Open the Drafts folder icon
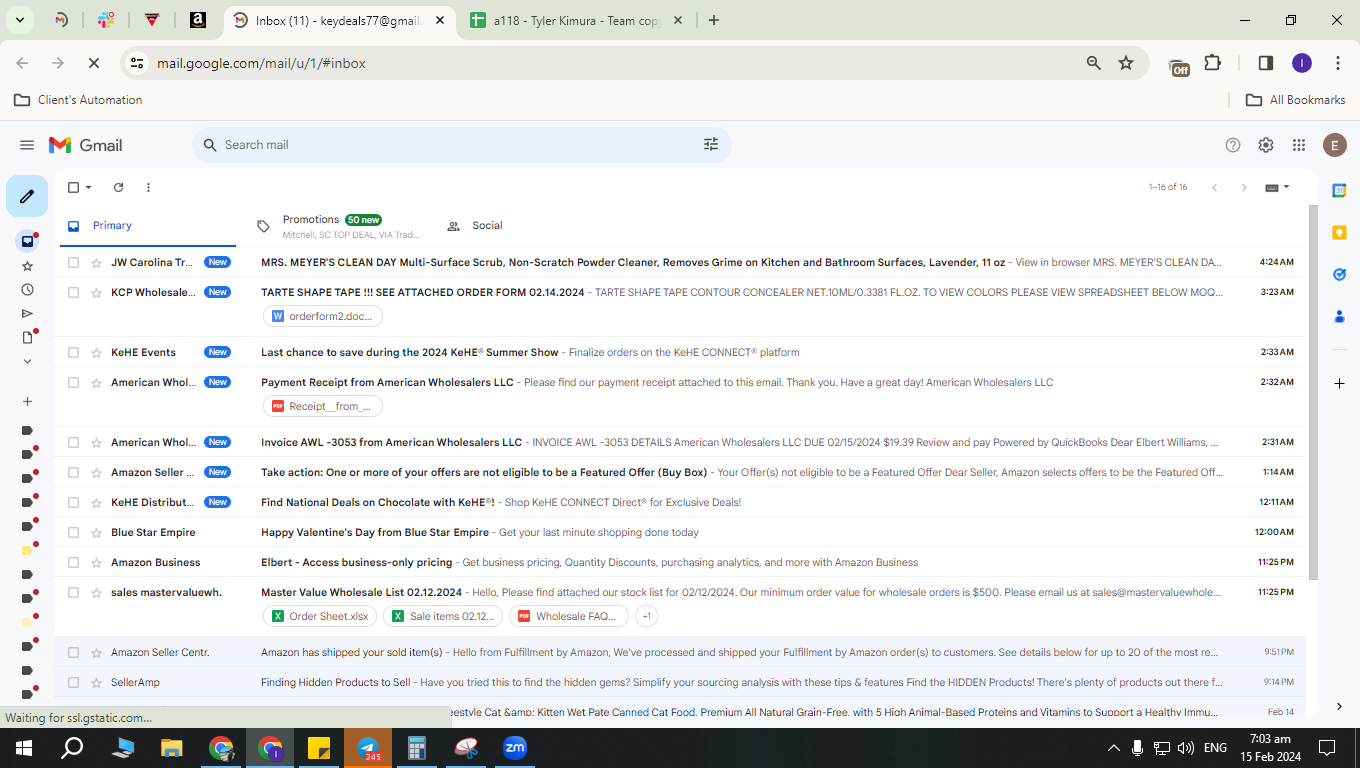This screenshot has height=768, width=1360. tap(27, 338)
